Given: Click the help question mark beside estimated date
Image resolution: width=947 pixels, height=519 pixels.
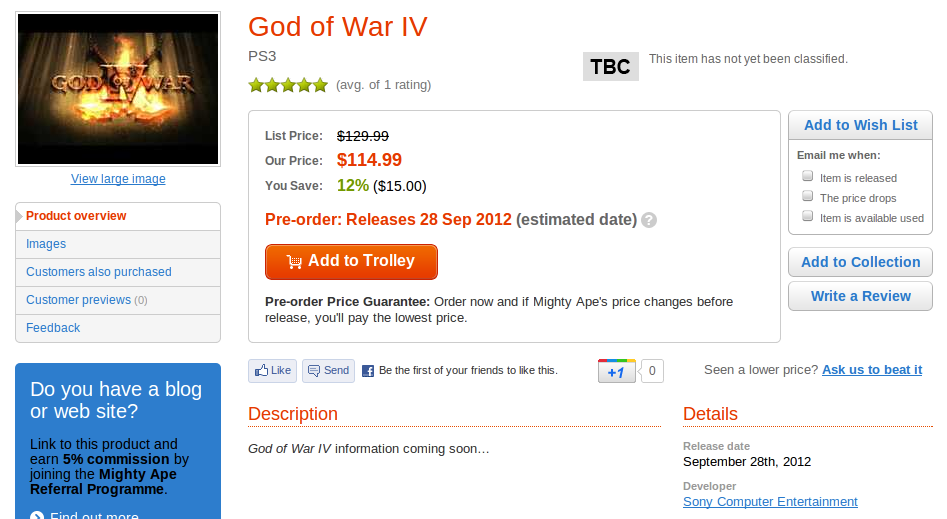Looking at the screenshot, I should coord(649,220).
